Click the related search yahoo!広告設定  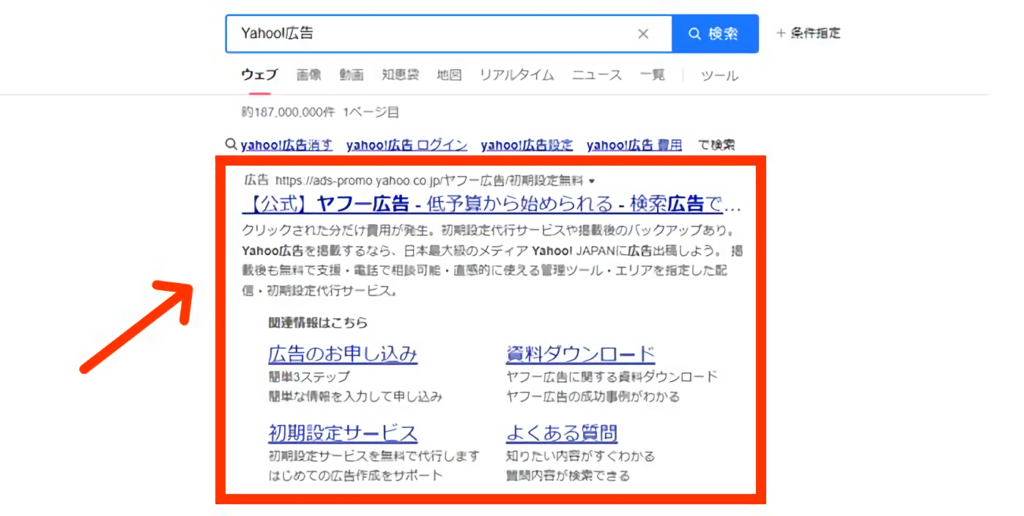click(x=527, y=145)
